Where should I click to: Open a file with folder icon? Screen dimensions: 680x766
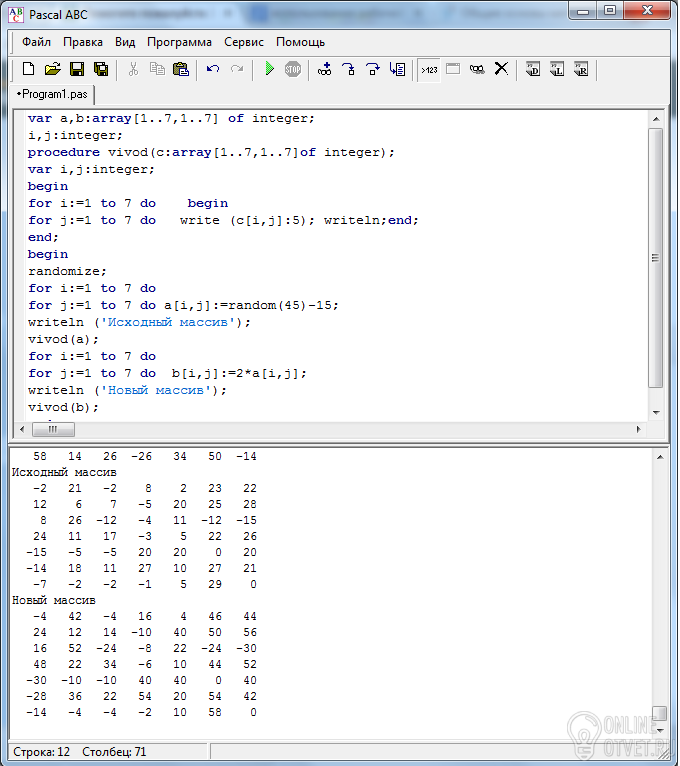pyautogui.click(x=52, y=69)
